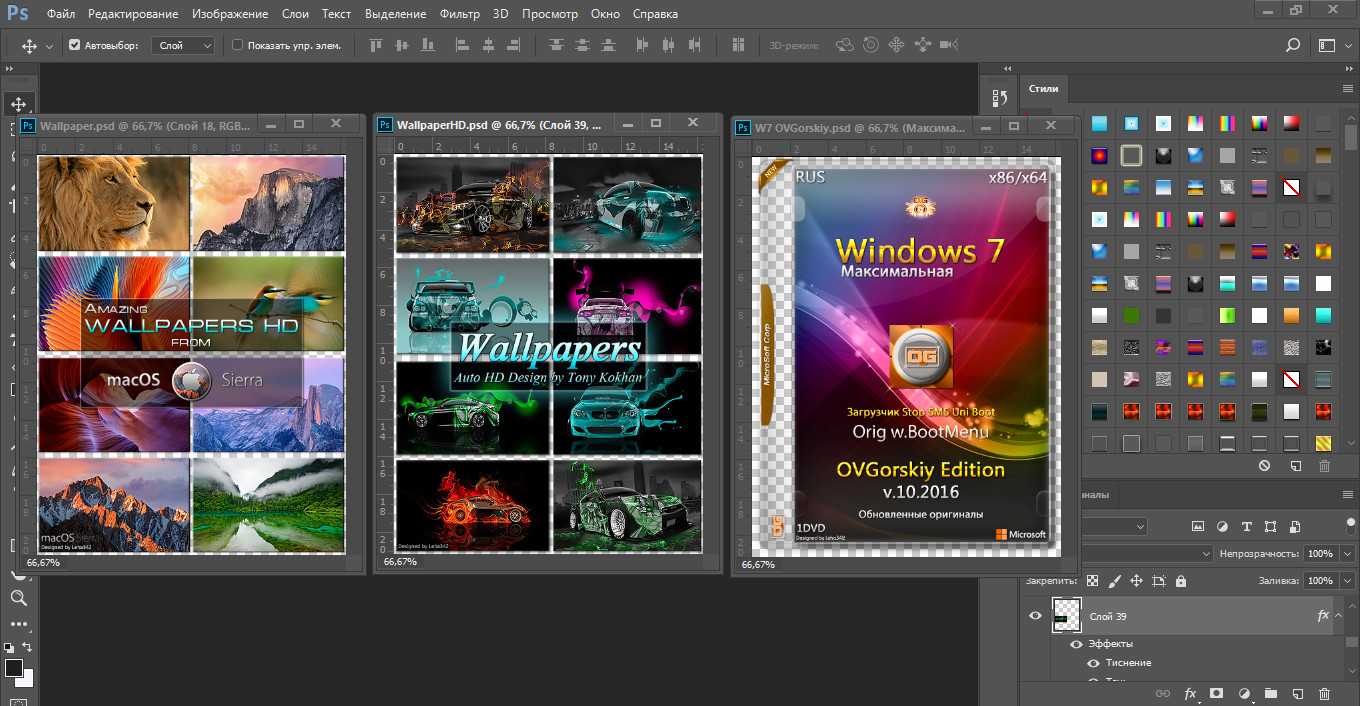Open the Фильтр menu

click(460, 14)
